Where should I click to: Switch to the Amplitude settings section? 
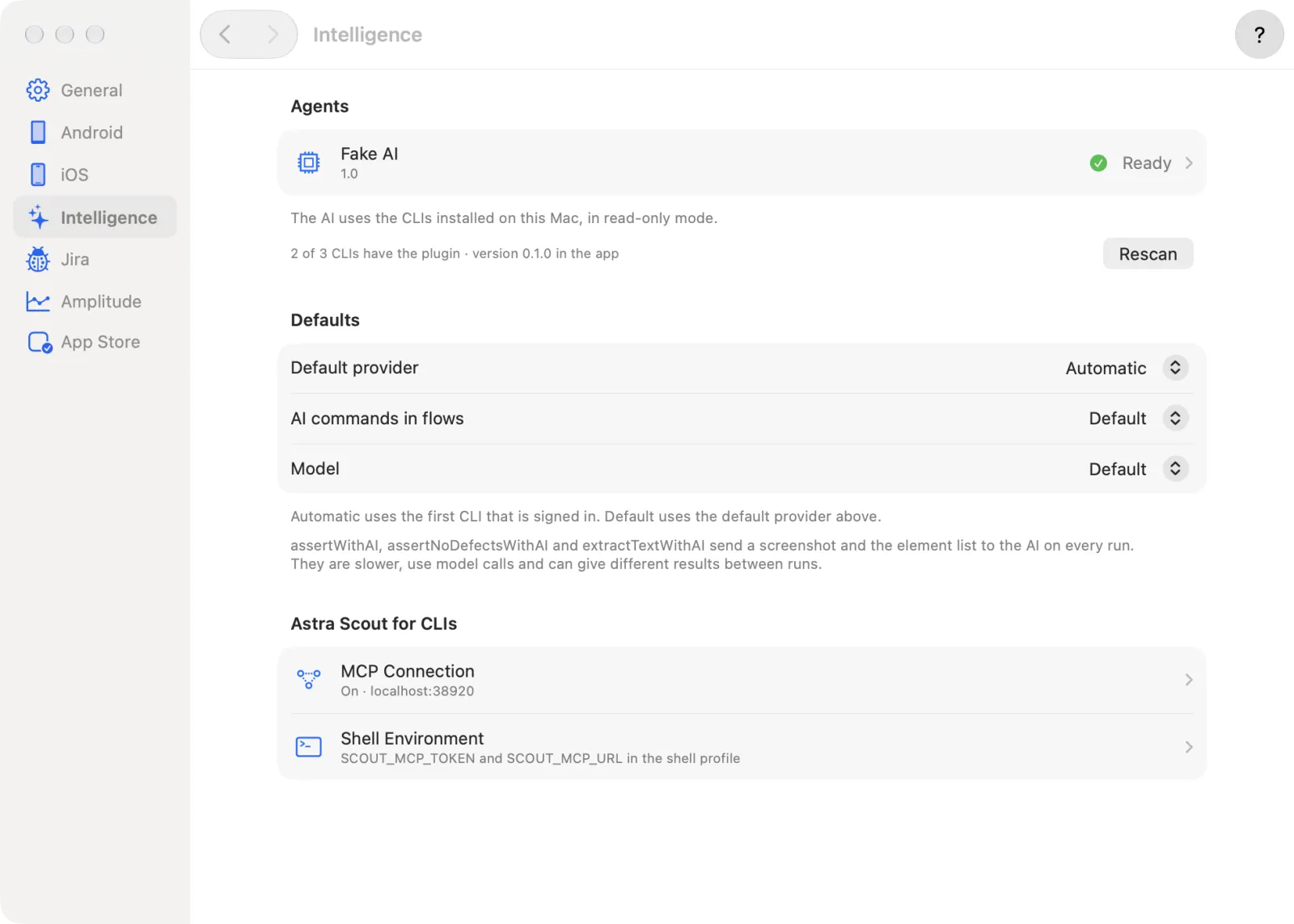[95, 302]
